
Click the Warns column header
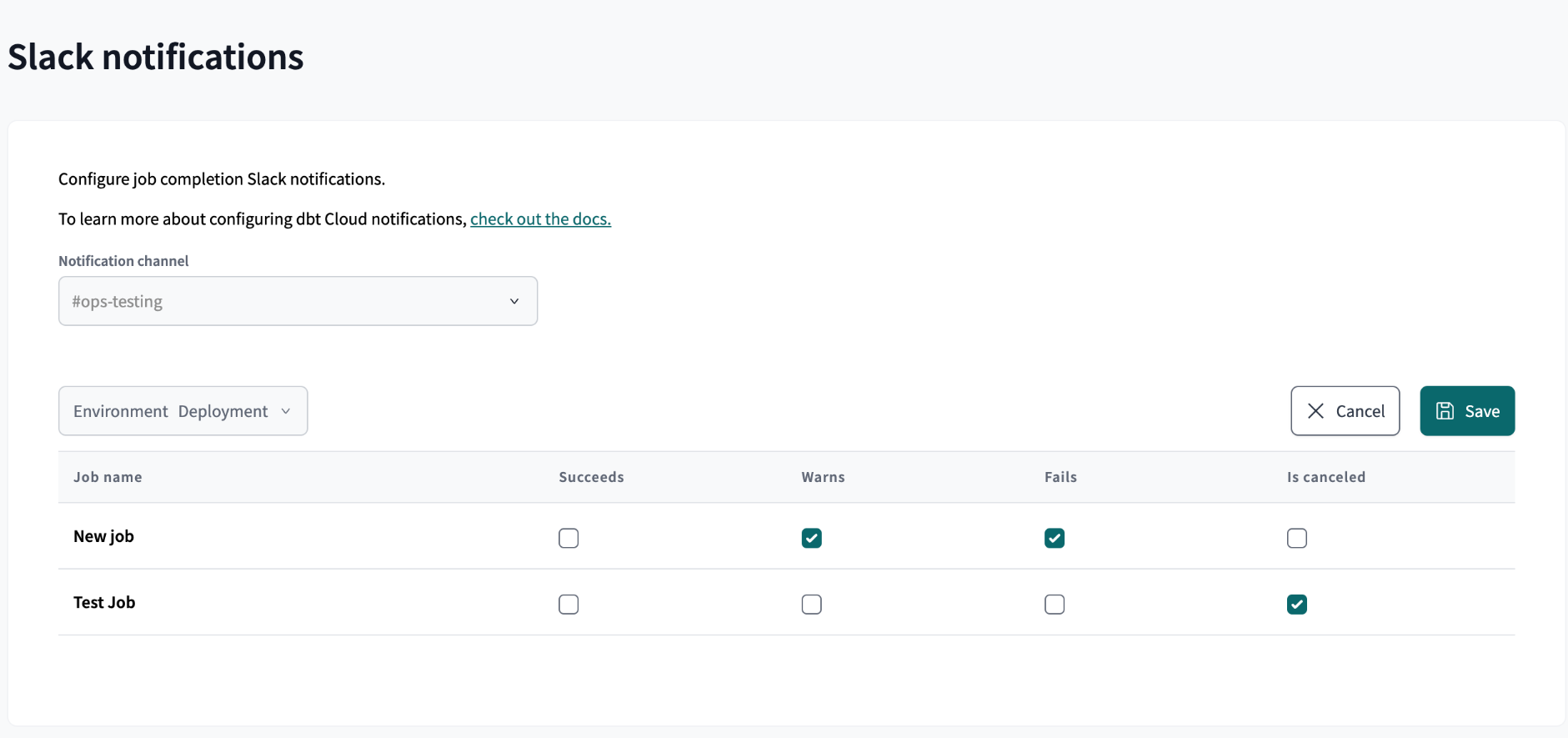click(x=823, y=477)
